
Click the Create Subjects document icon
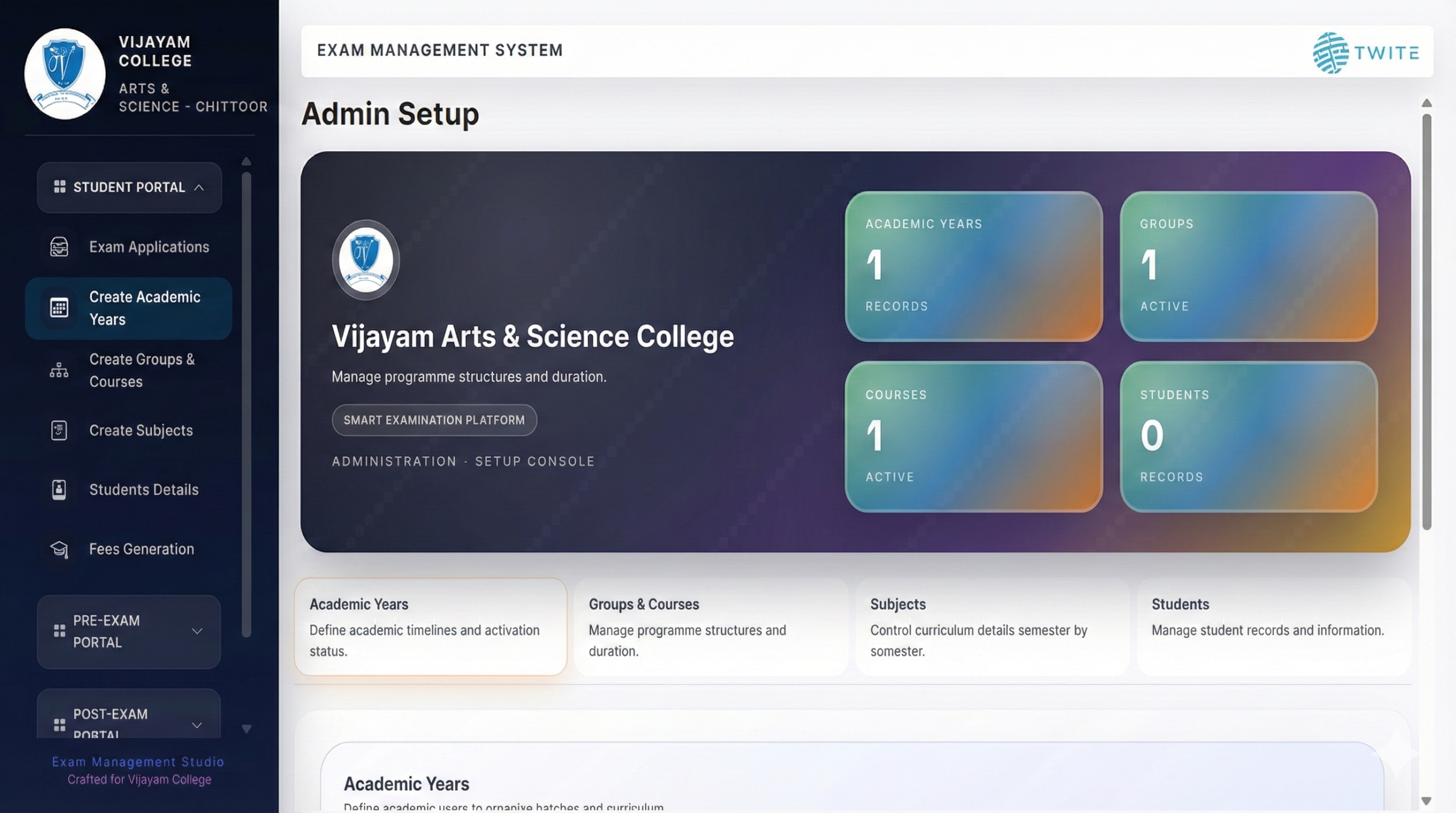click(59, 430)
